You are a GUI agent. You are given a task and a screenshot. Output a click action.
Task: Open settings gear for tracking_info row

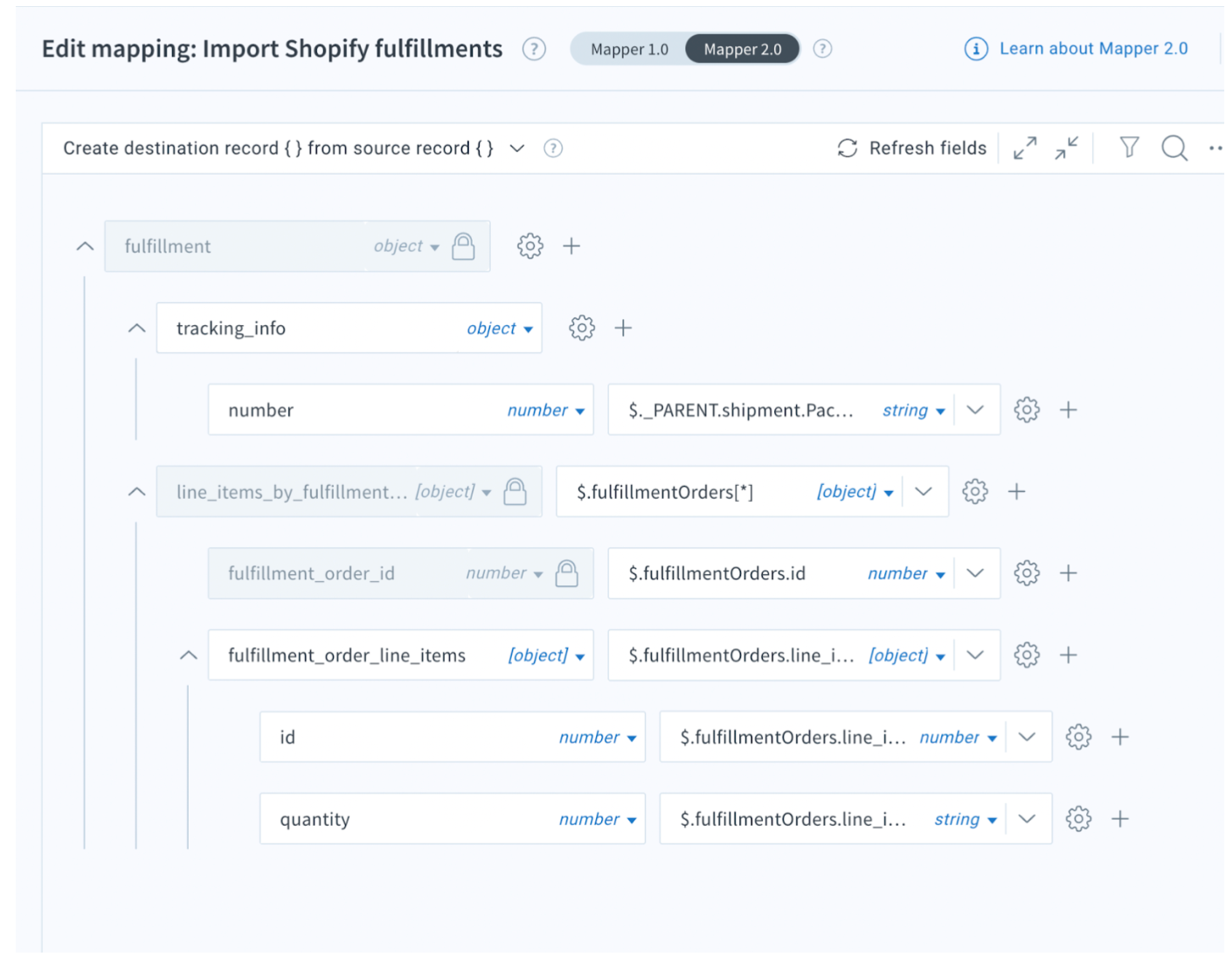click(x=582, y=329)
